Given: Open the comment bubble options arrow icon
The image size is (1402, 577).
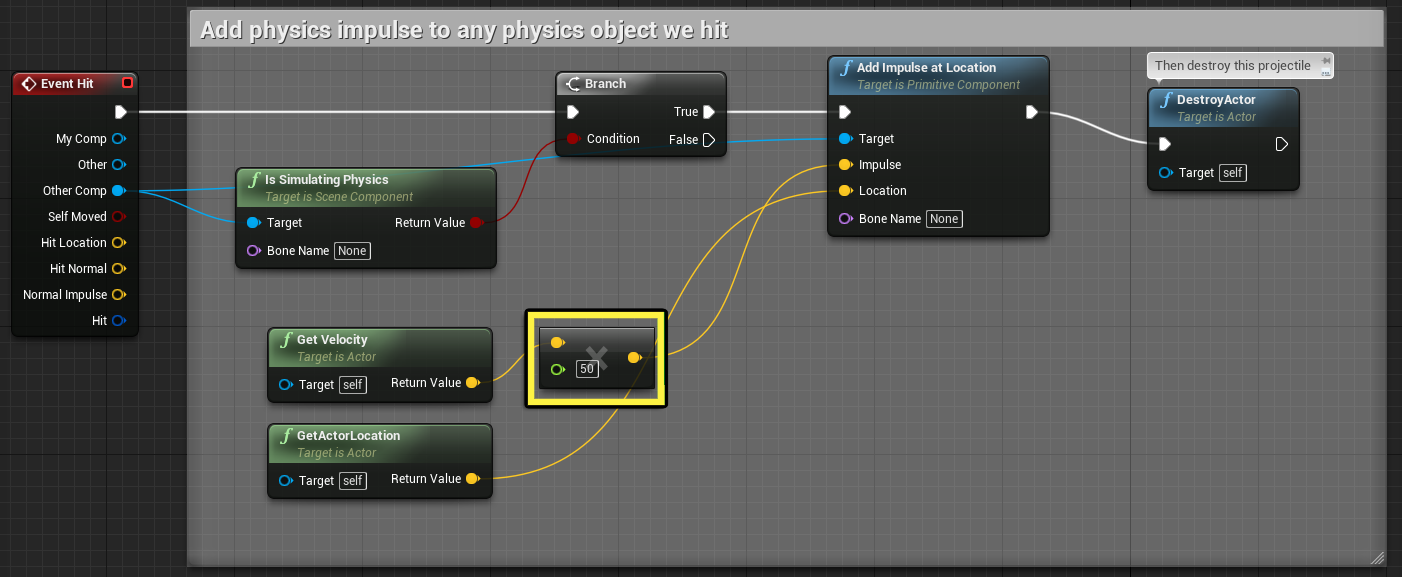Looking at the screenshot, I should tap(1326, 66).
